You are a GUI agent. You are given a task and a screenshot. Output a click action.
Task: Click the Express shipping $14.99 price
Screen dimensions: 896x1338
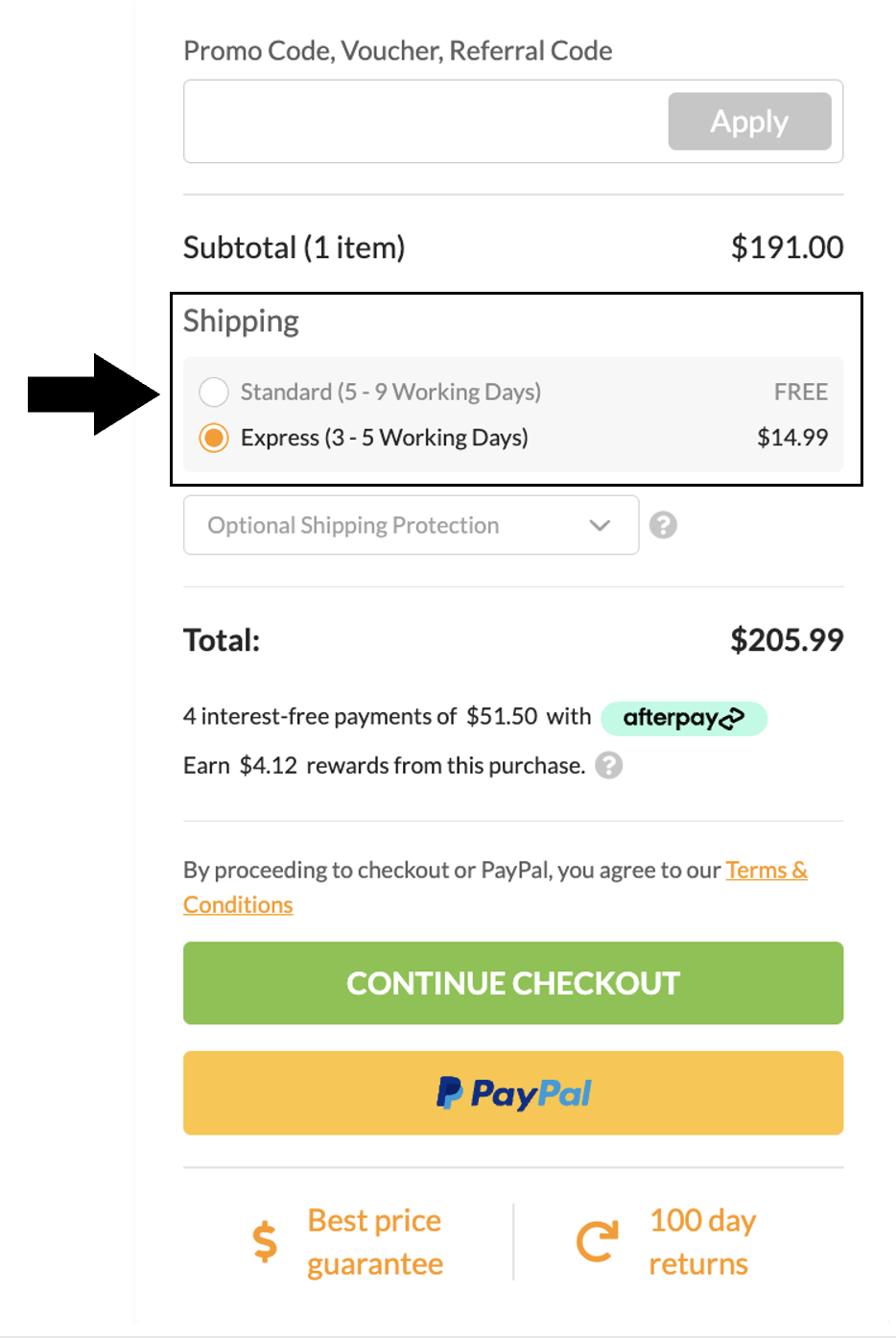[x=791, y=438]
